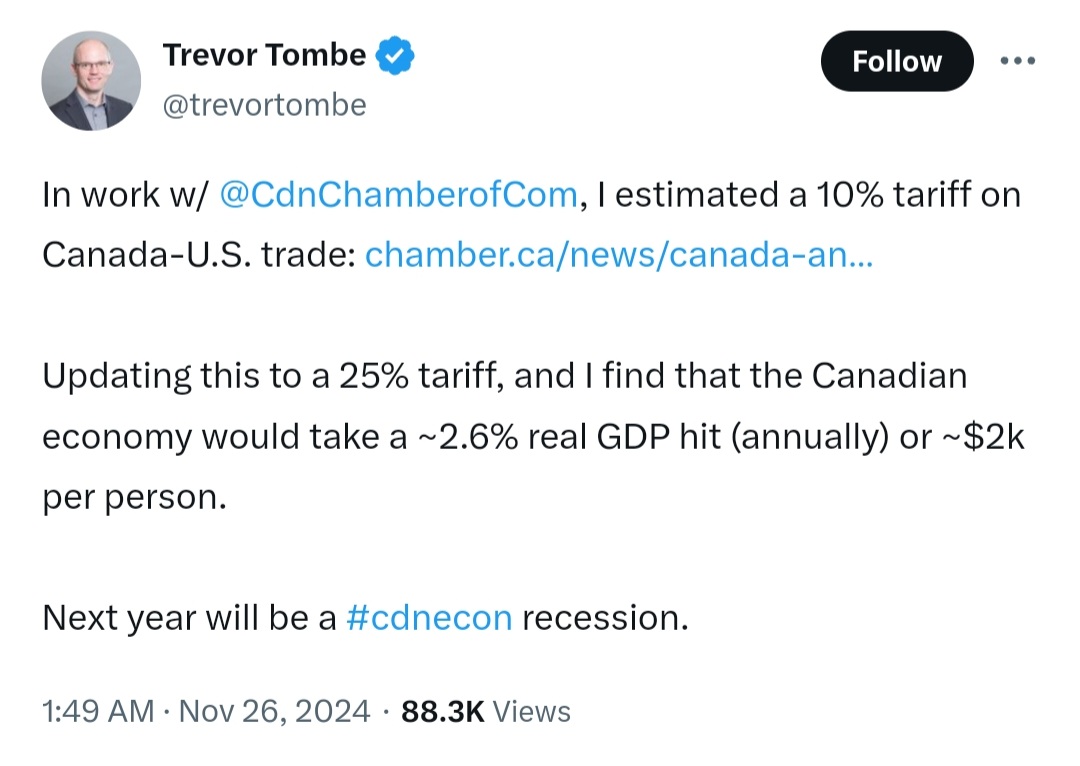Click the Nov 26, 2024 date
The height and width of the screenshot is (766, 1080).
274,712
